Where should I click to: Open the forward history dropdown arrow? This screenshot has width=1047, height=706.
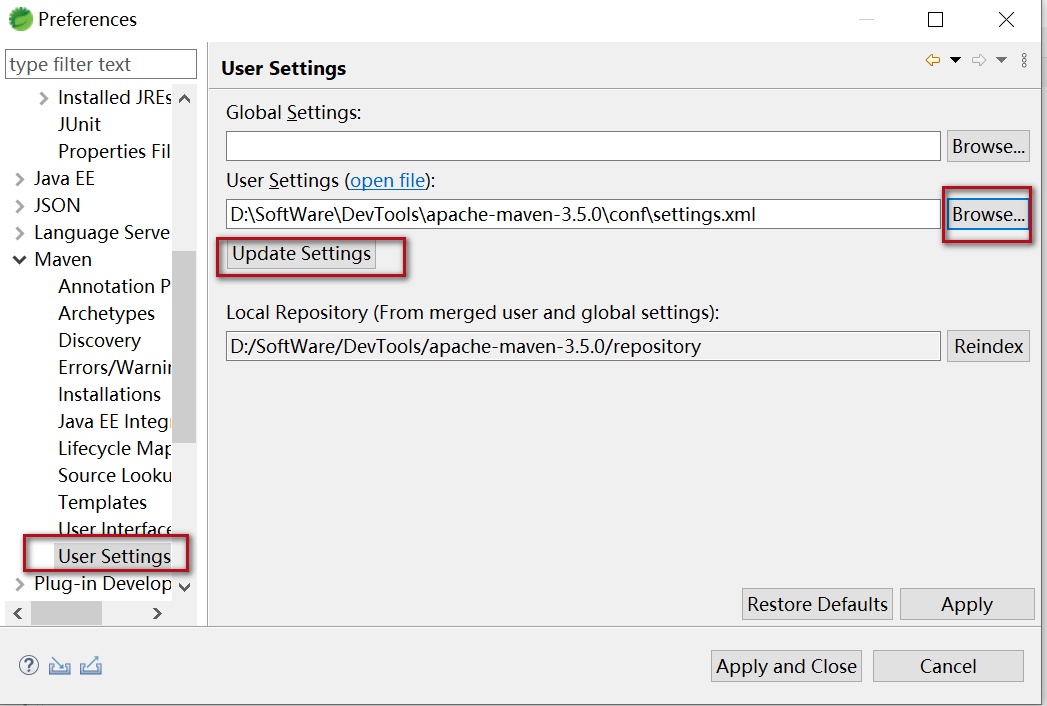click(x=1001, y=61)
